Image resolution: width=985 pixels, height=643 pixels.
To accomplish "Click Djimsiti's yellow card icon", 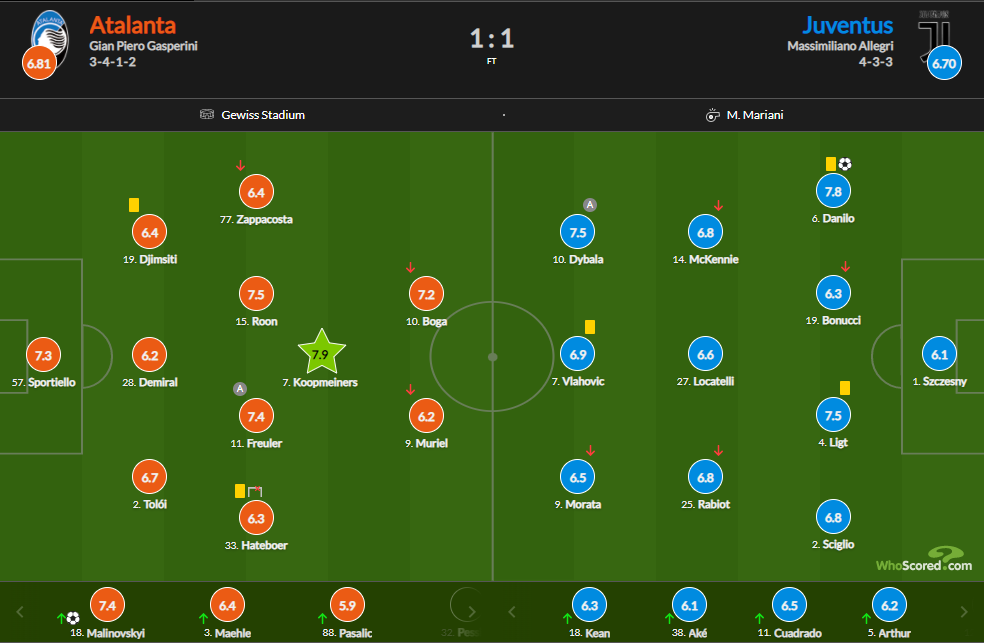I will click(134, 205).
